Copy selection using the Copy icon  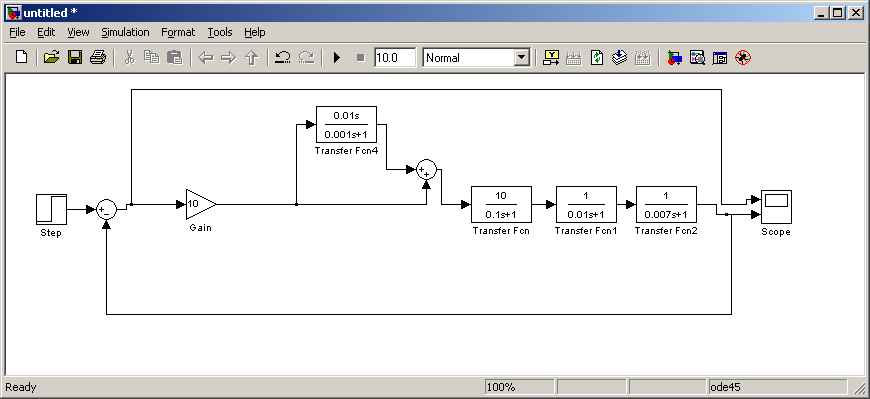(151, 57)
